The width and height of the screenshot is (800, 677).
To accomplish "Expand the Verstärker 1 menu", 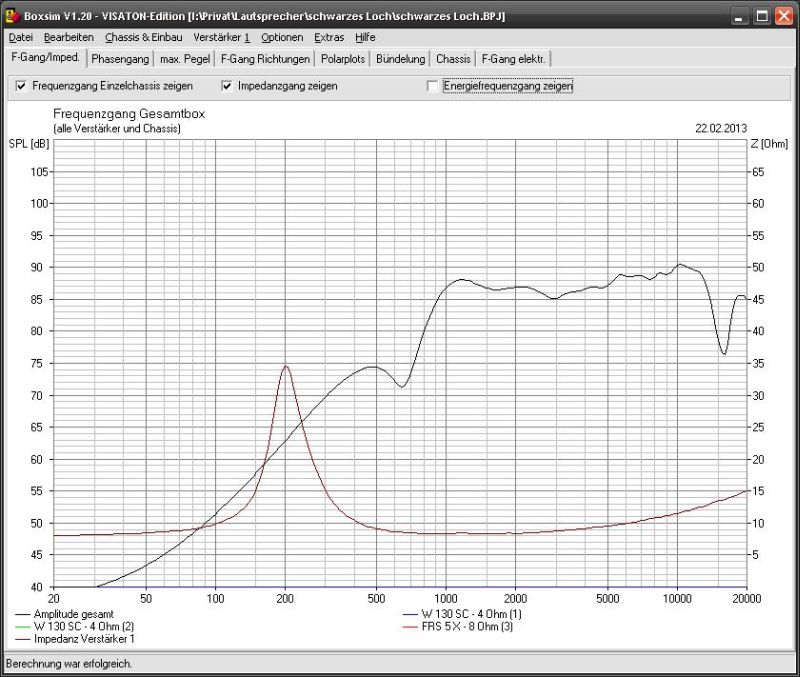I will point(221,37).
